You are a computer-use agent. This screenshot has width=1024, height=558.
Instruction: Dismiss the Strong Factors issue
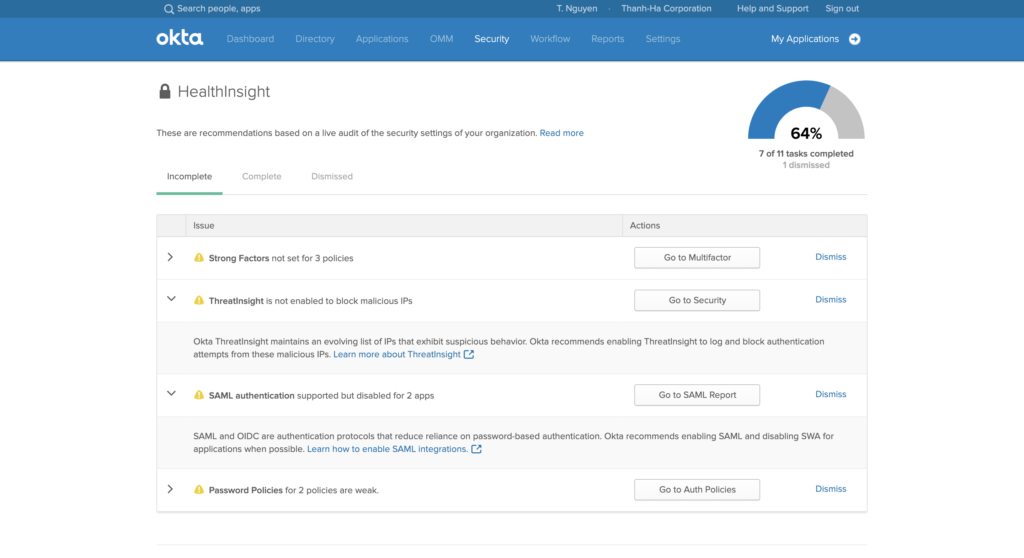pos(830,257)
